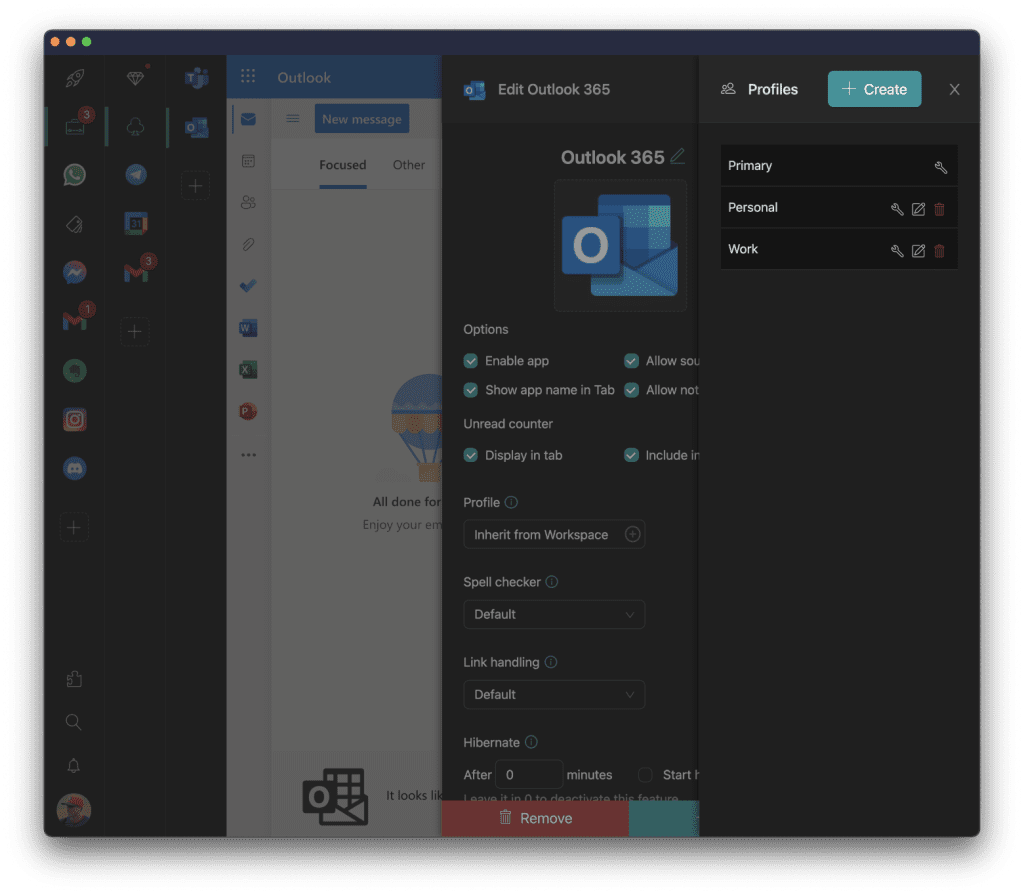Viewport: 1024px width, 895px height.
Task: Click the wrench icon on the Work profile
Action: click(x=897, y=250)
